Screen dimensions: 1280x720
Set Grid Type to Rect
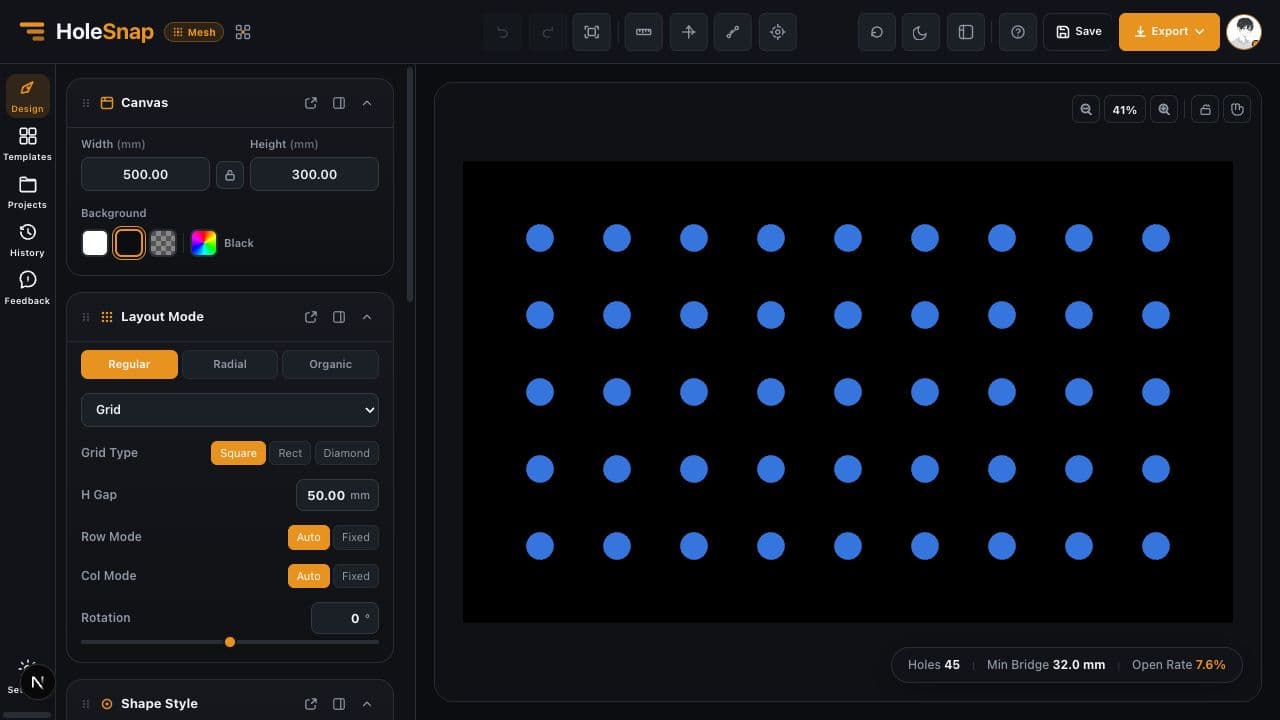[x=290, y=453]
